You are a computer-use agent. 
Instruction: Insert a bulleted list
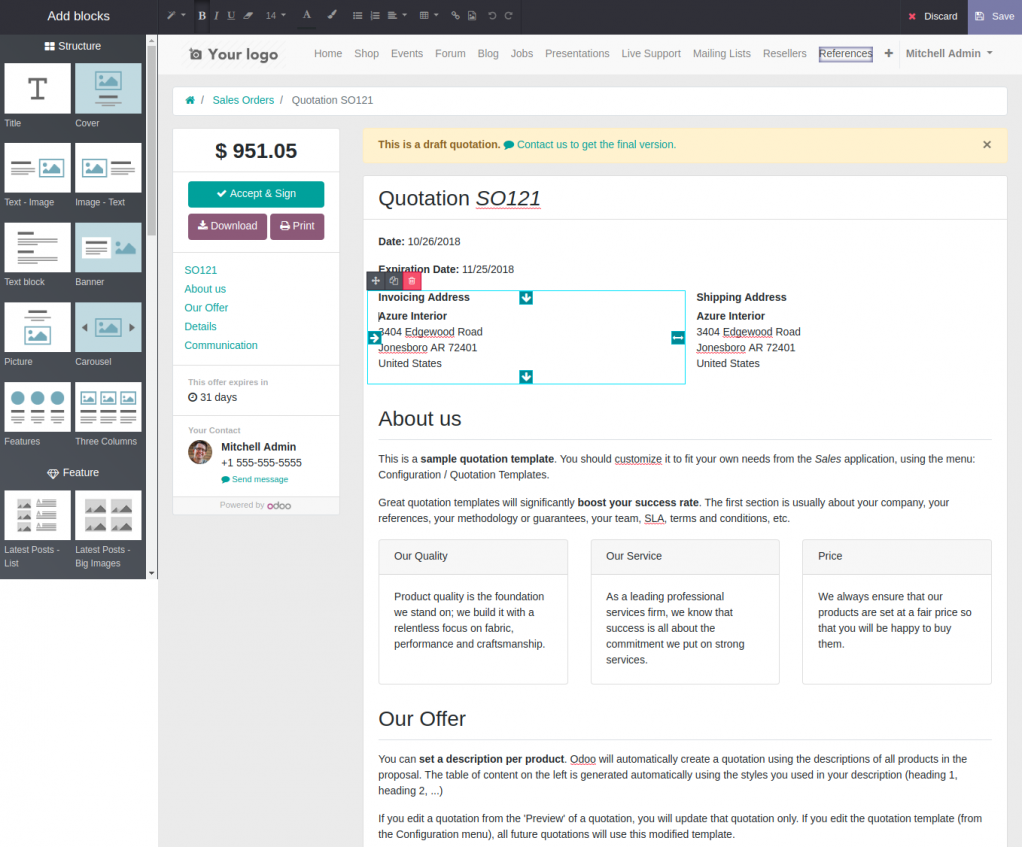click(x=358, y=15)
